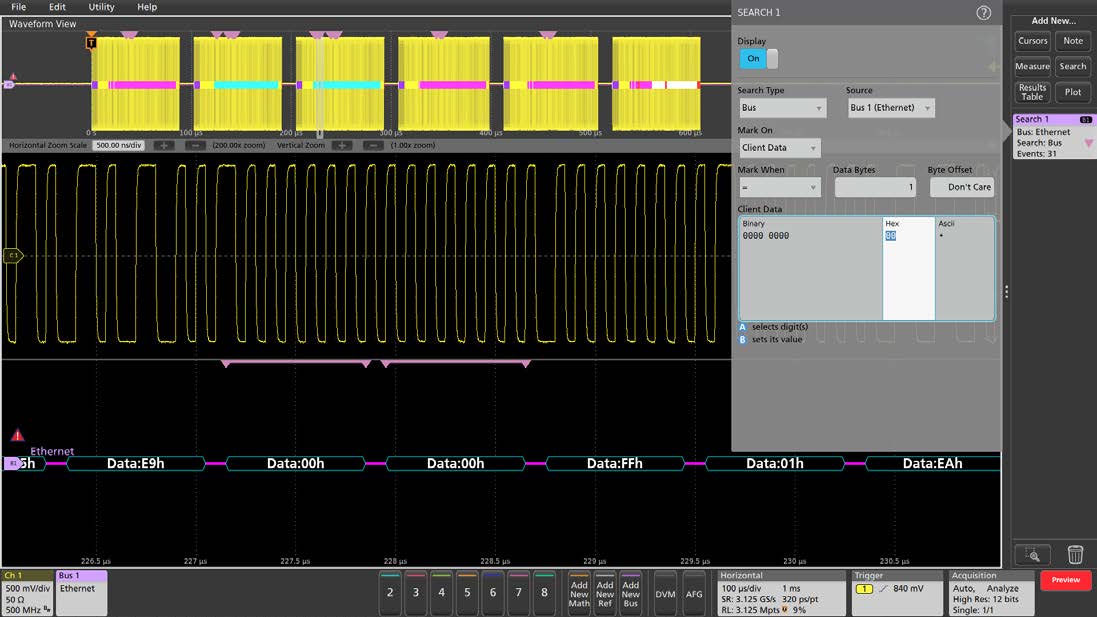
Task: Open the Mark On dropdown showing Client Data
Action: click(x=779, y=147)
